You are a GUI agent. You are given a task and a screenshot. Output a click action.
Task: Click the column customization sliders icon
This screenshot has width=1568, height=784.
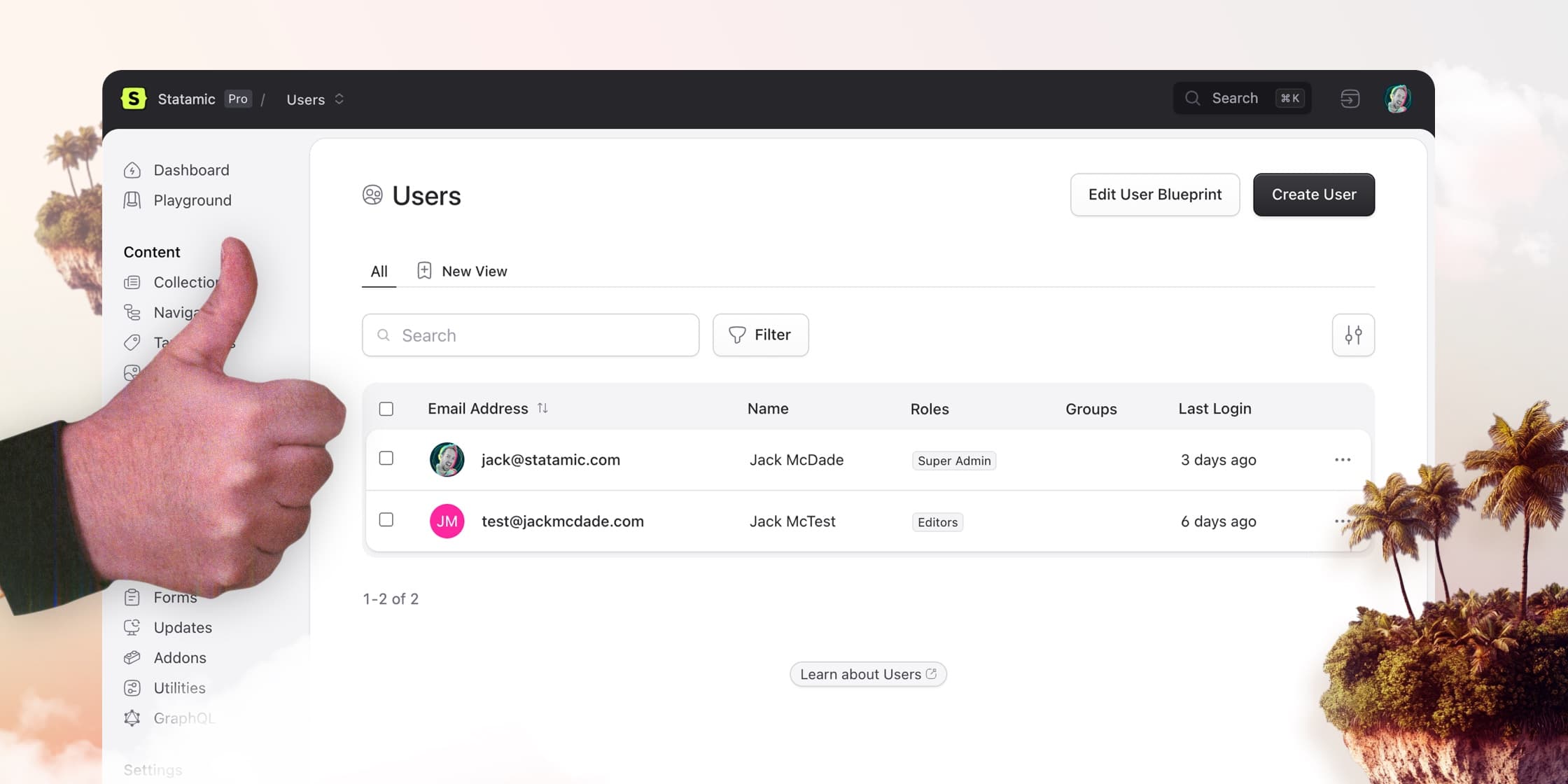[x=1353, y=335]
